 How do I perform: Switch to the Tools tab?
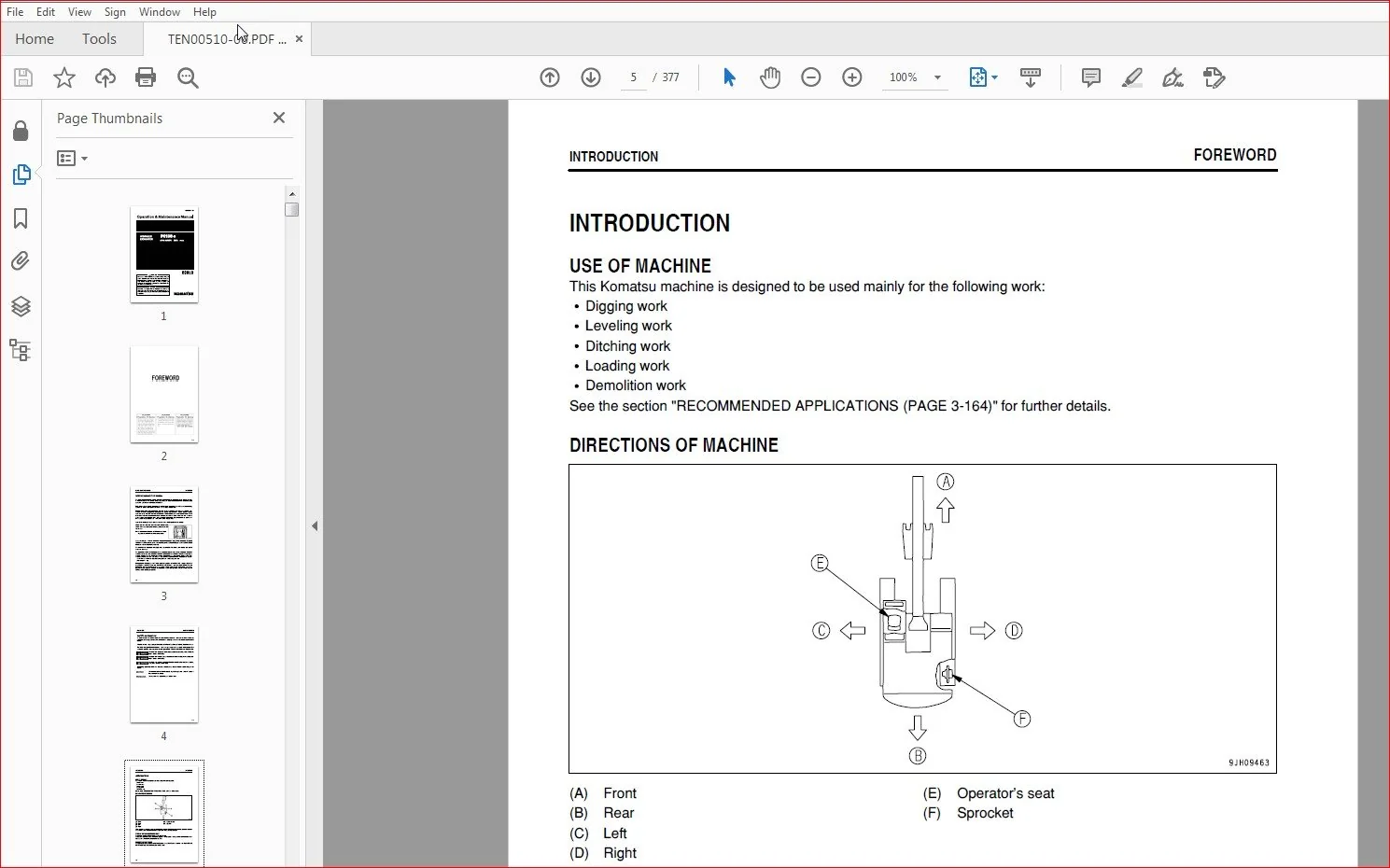click(99, 39)
